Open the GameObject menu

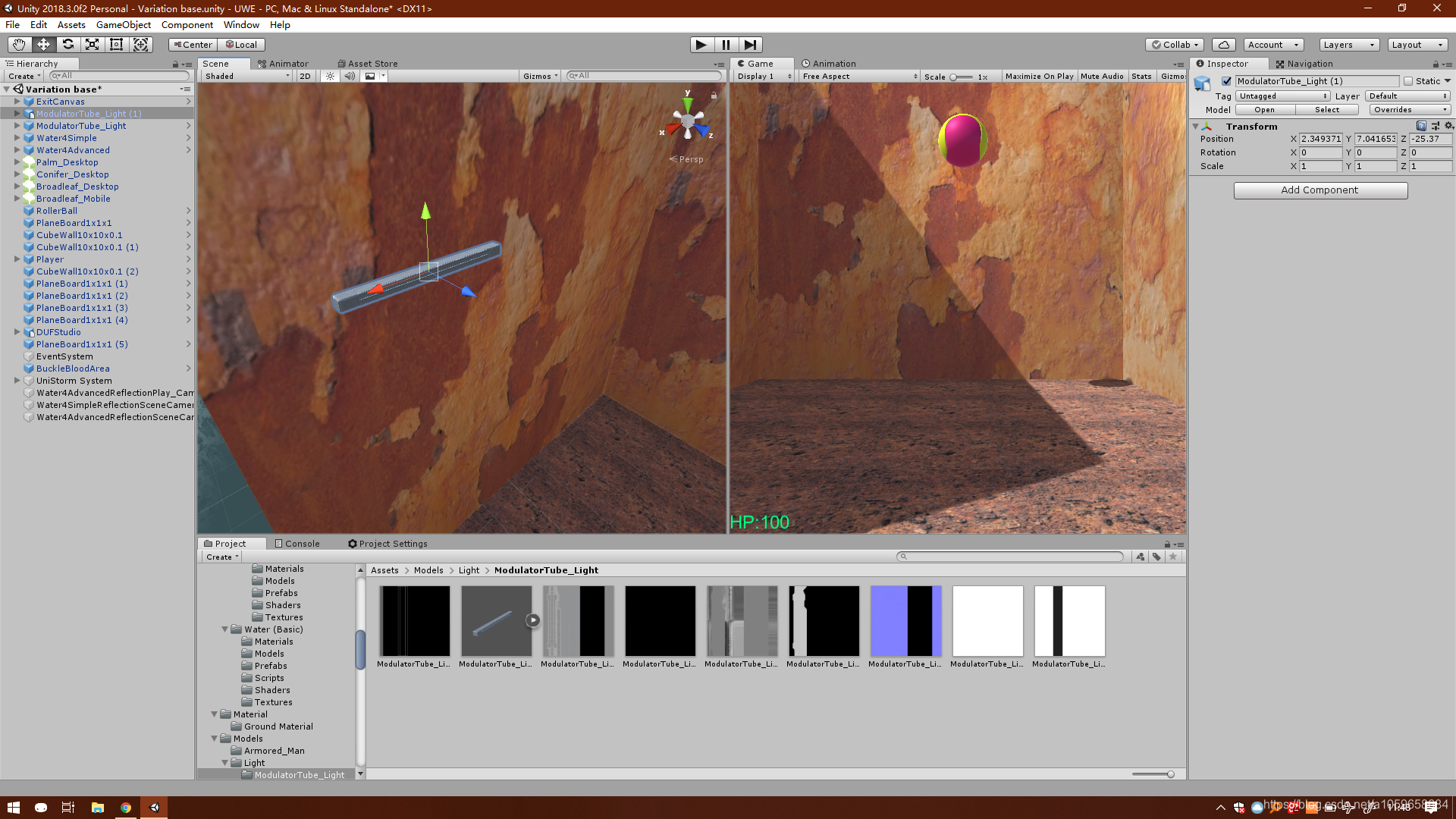click(x=123, y=25)
